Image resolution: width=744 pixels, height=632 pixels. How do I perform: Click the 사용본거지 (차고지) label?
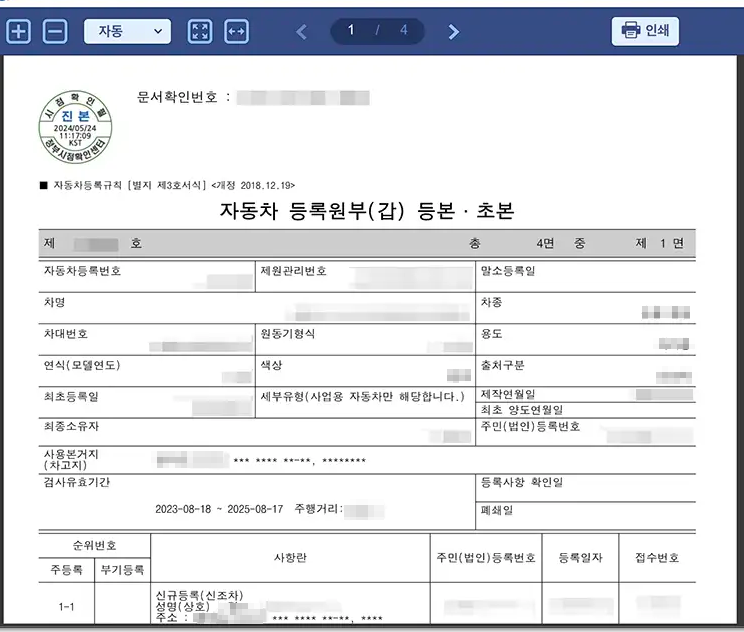point(71,459)
